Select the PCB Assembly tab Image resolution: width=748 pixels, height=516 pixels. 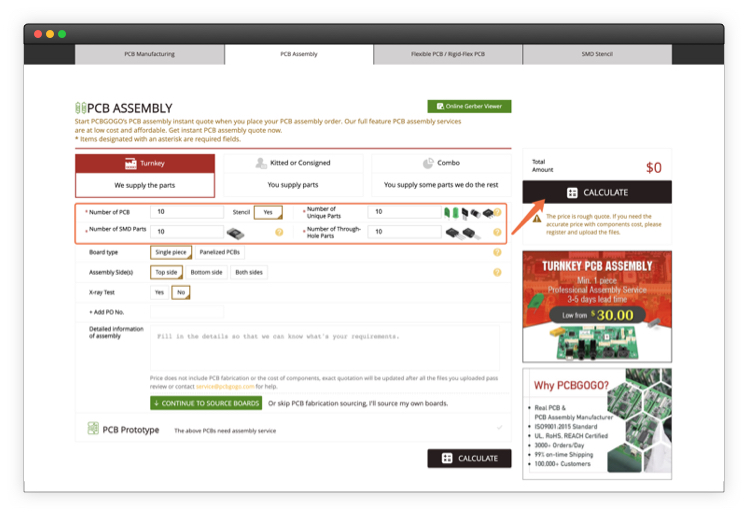coord(299,54)
